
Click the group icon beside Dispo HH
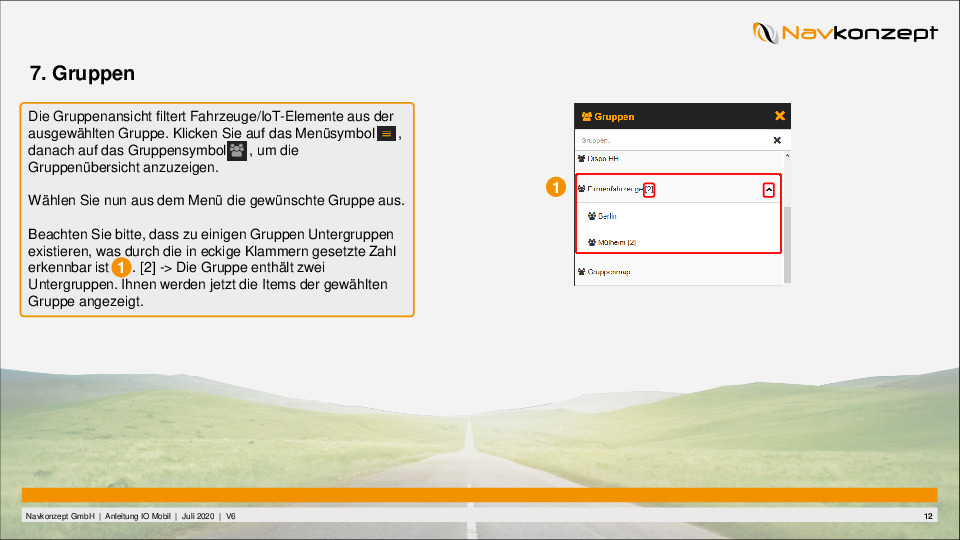click(x=581, y=159)
